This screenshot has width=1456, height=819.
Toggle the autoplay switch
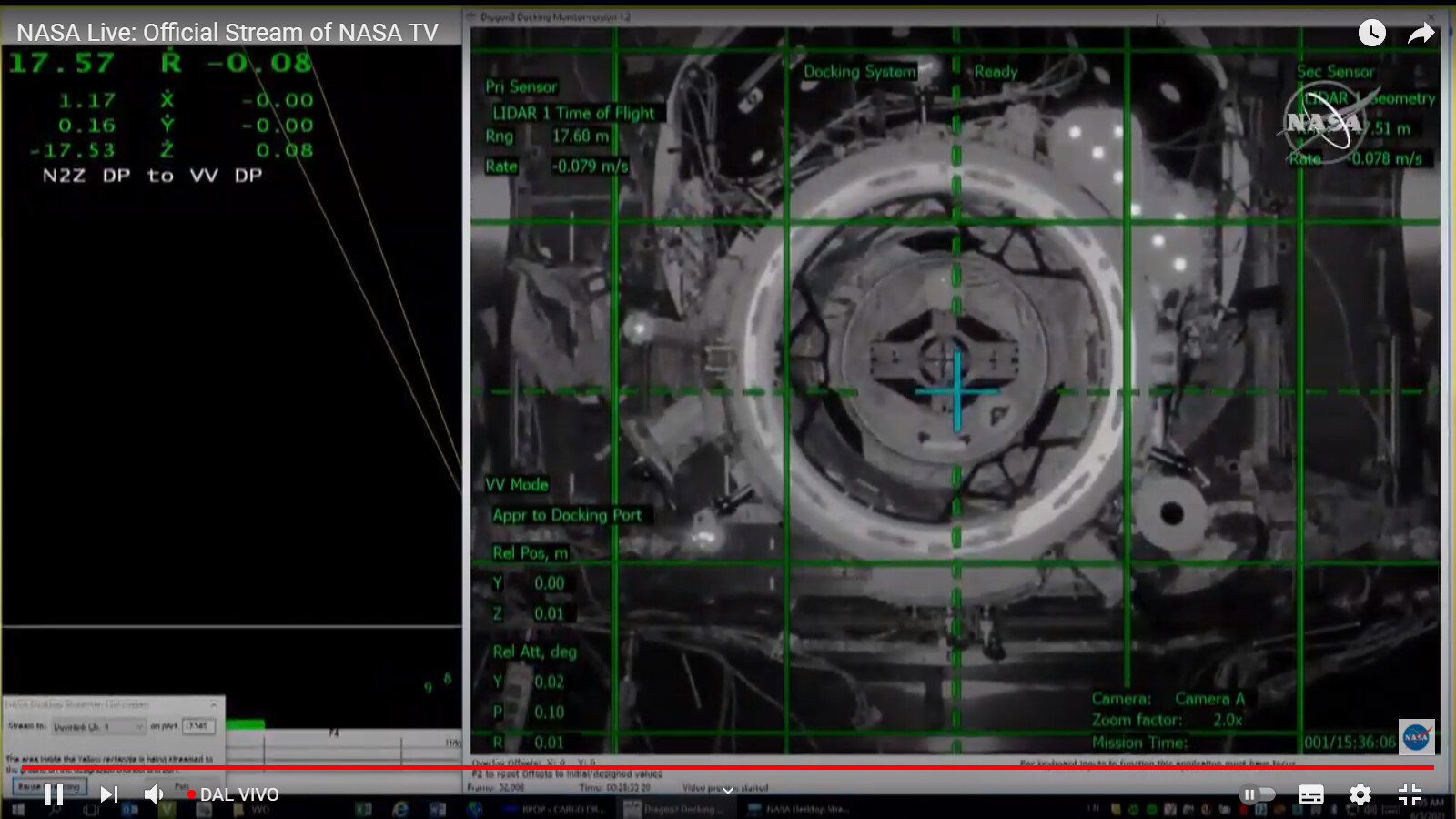(x=1257, y=794)
